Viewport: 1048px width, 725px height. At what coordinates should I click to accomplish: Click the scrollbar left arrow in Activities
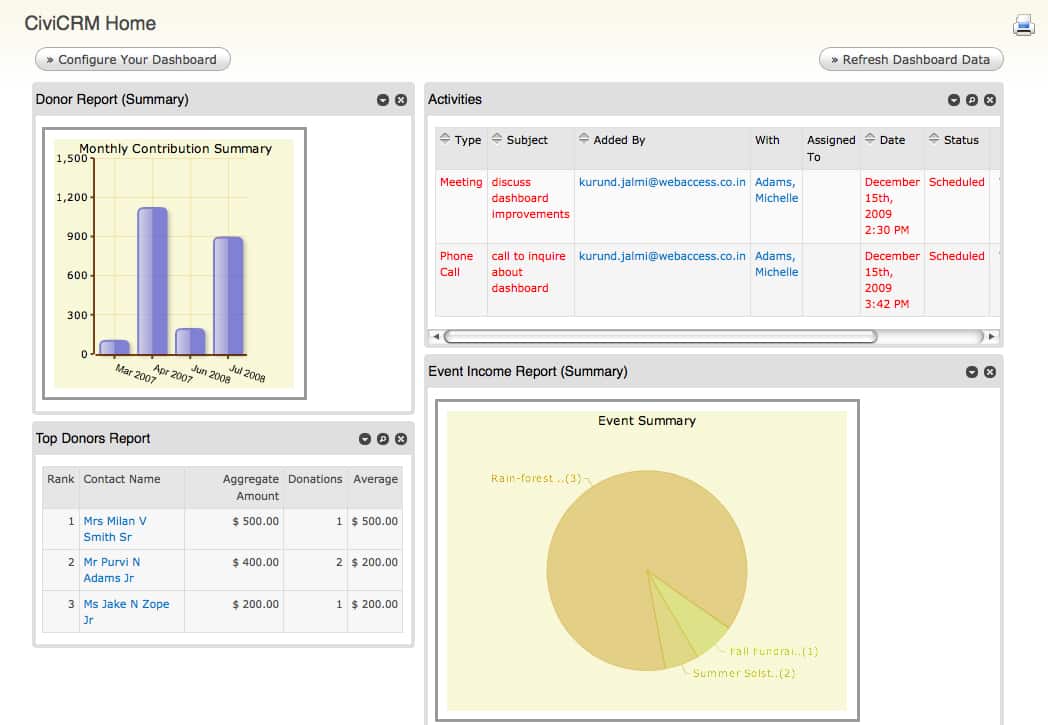[436, 336]
